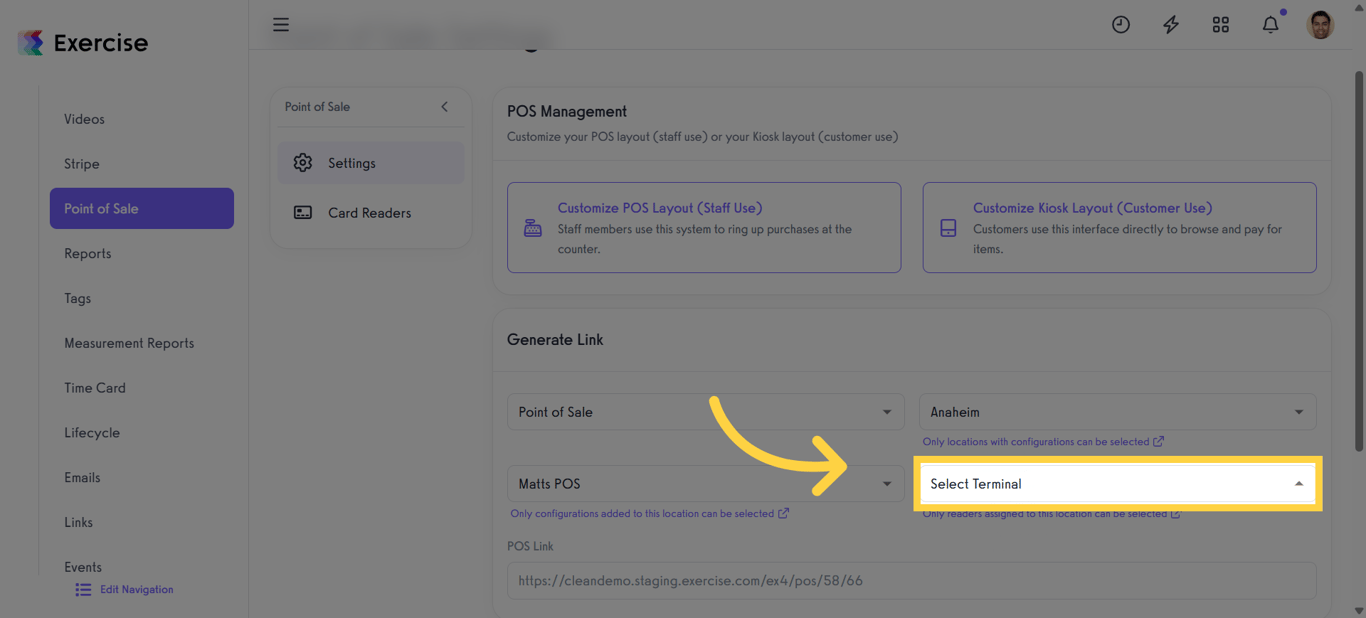The image size is (1366, 618).
Task: Open the lightning bolt quick actions
Action: (x=1170, y=25)
